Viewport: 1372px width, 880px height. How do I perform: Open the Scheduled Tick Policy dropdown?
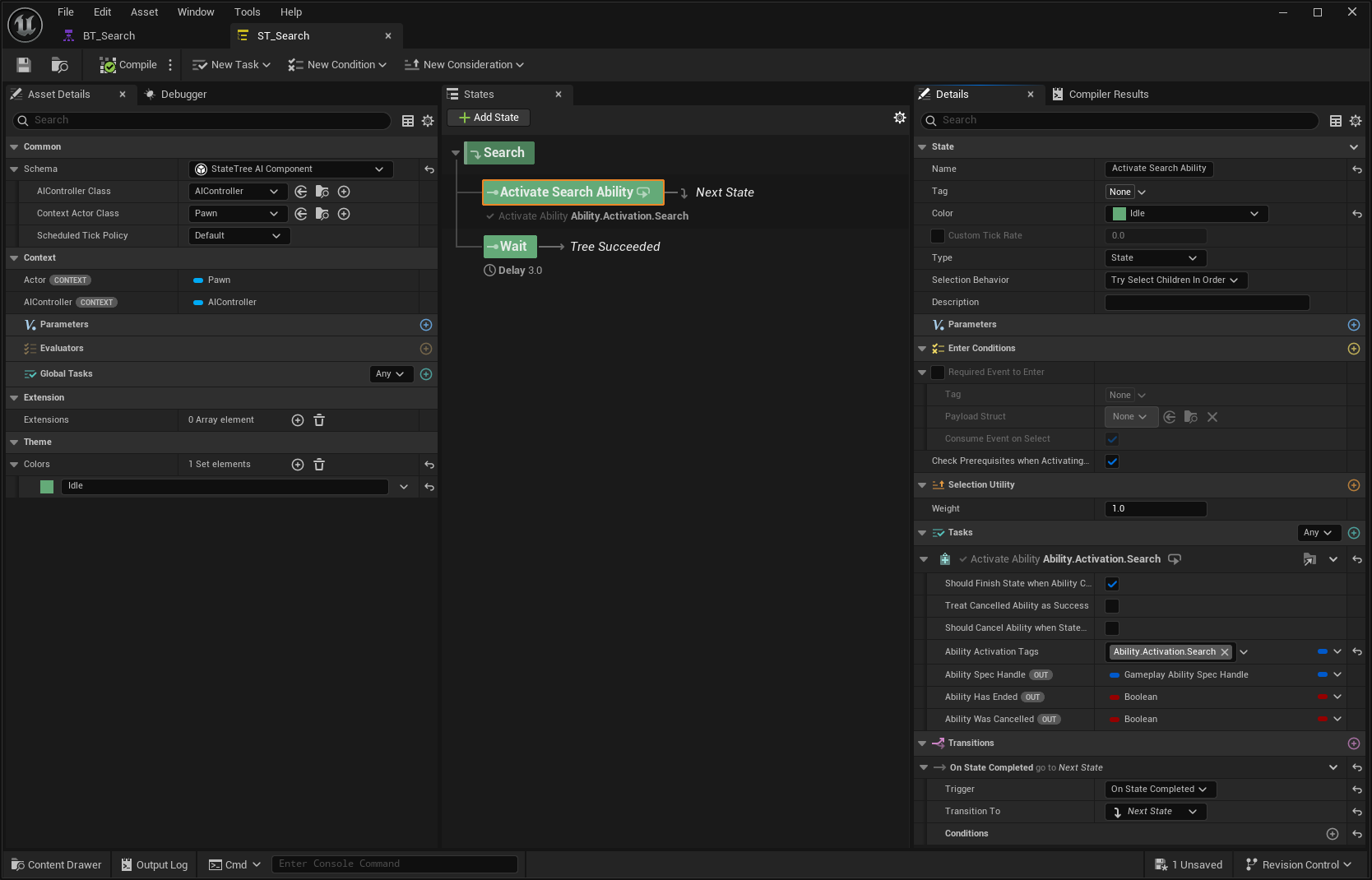tap(239, 236)
